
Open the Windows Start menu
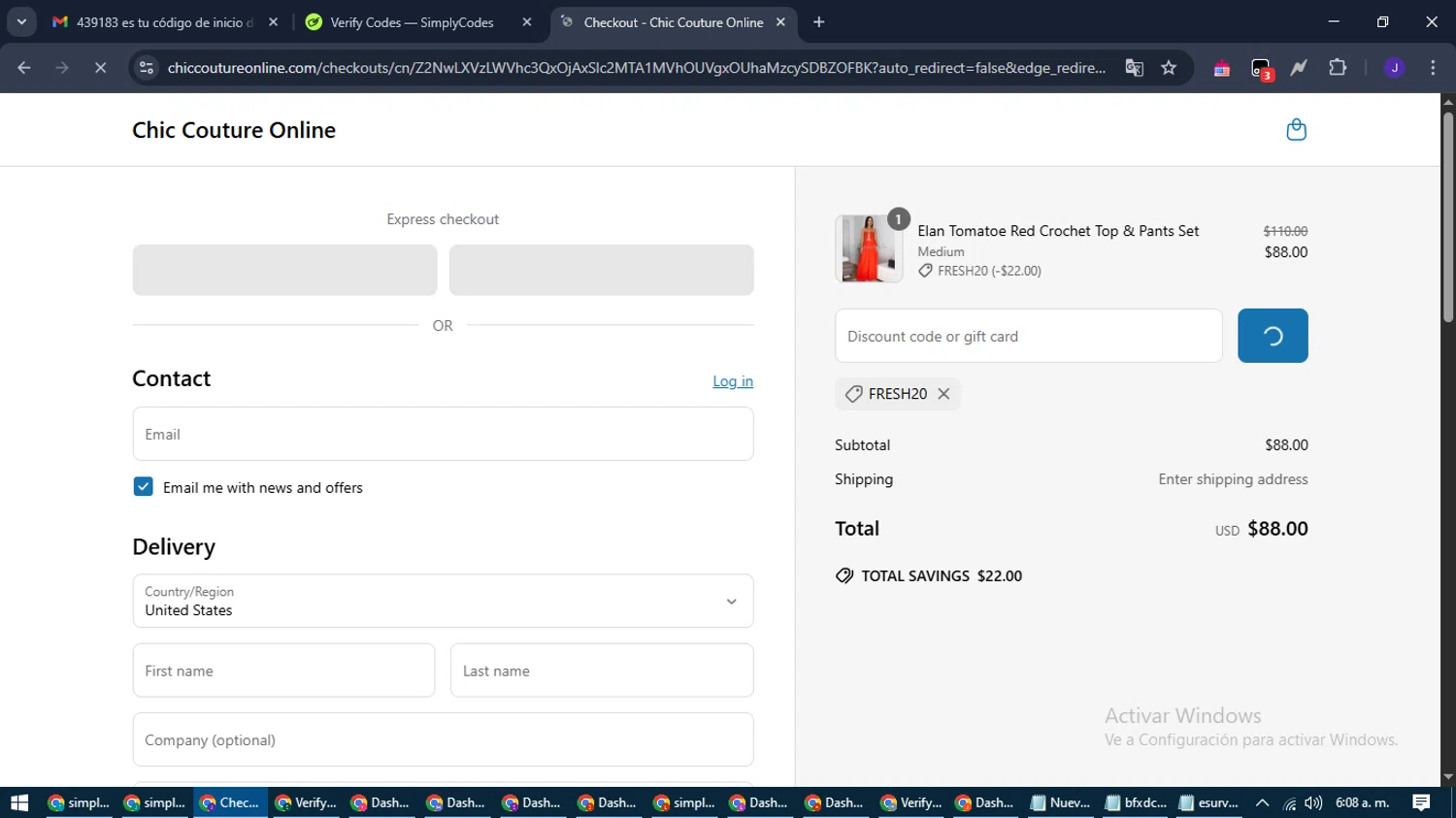point(19,802)
